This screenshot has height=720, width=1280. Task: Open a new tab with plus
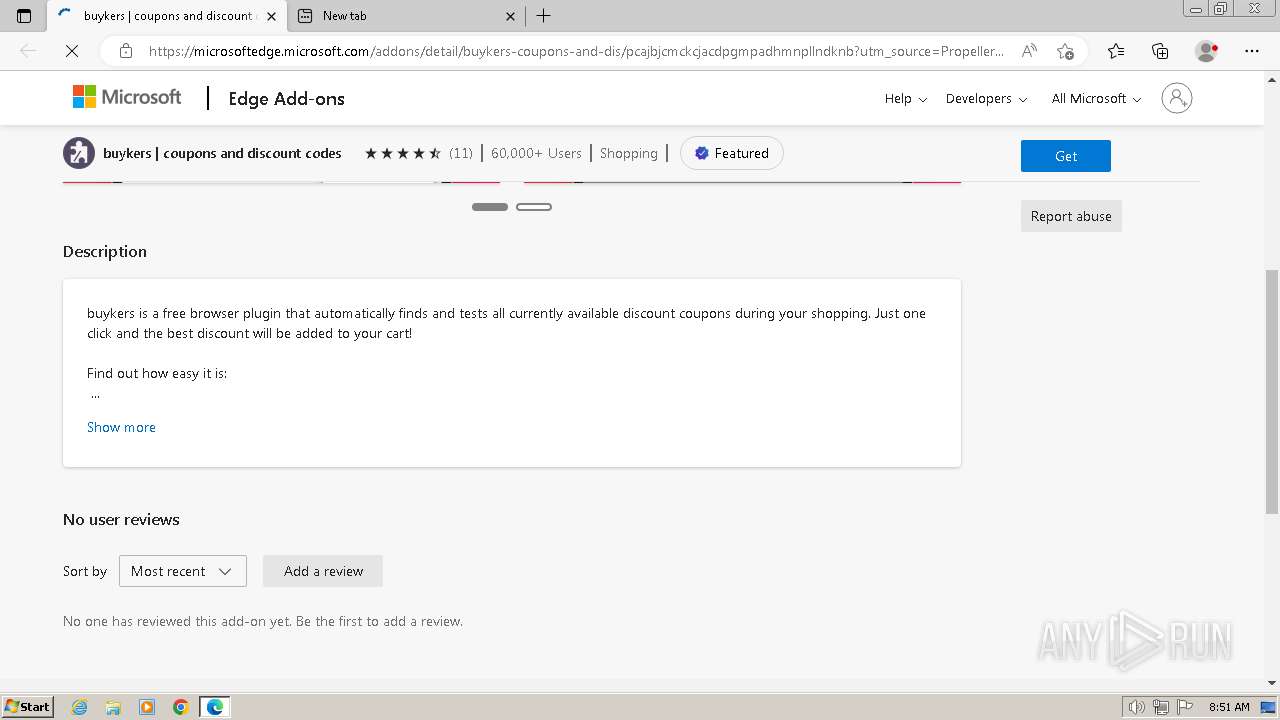pyautogui.click(x=544, y=16)
